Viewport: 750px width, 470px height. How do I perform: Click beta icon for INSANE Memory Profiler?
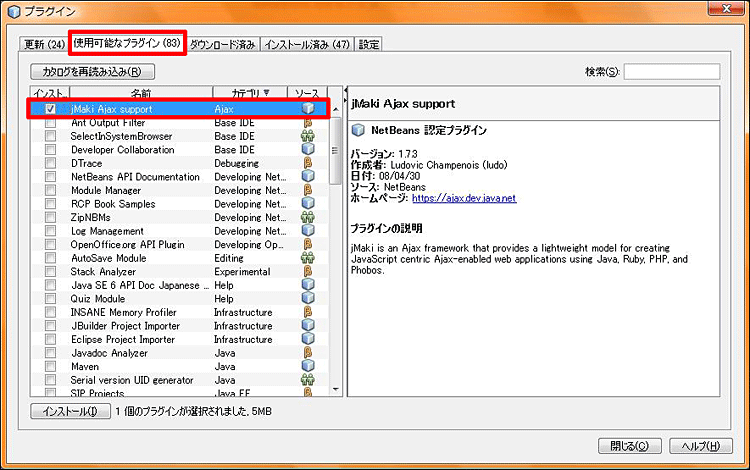308,312
